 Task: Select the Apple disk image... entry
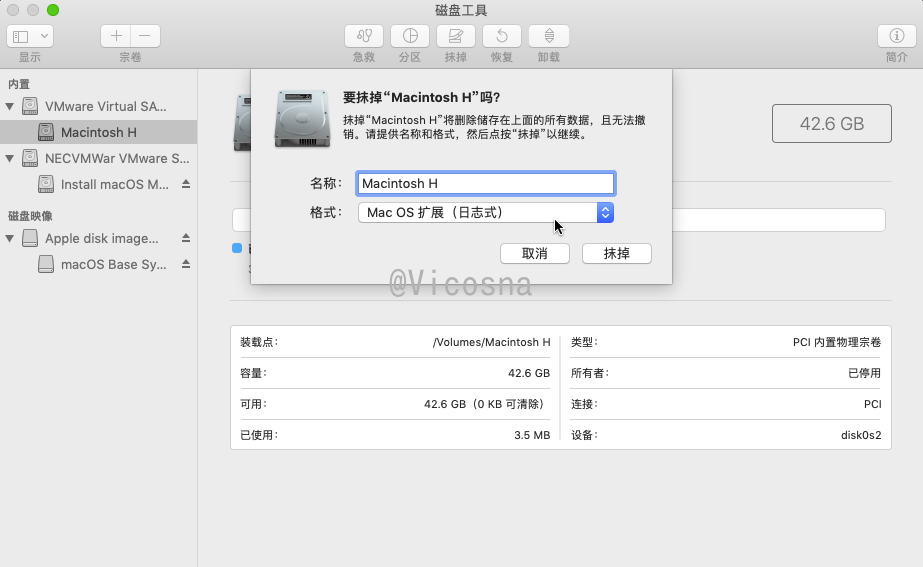[101, 238]
